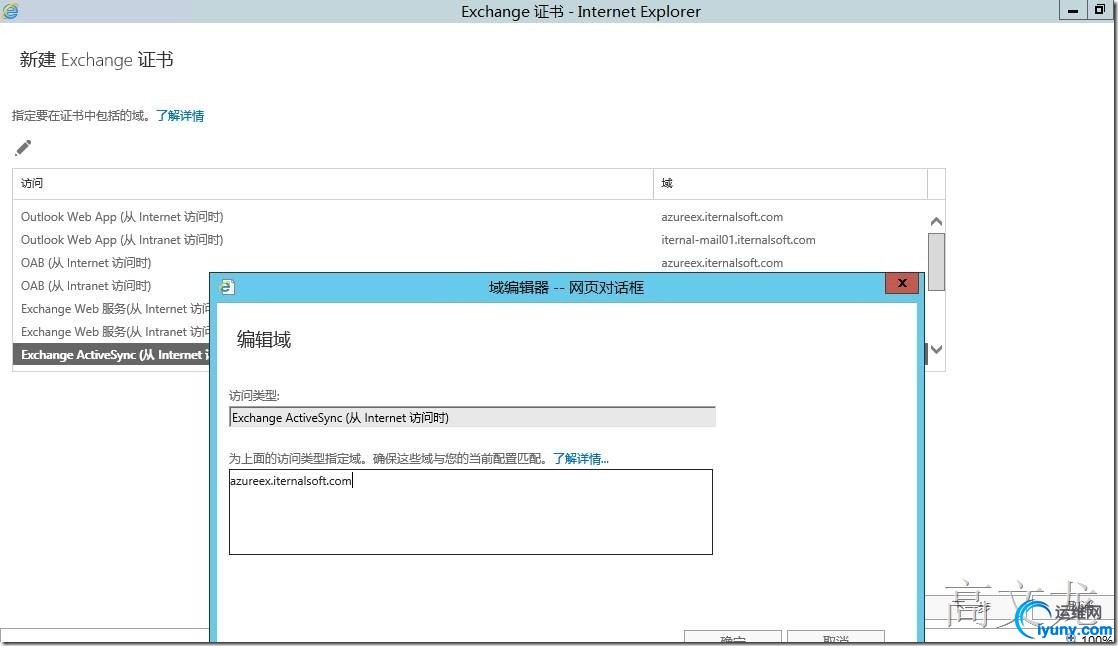Click the page icon in domain editor title bar
The height and width of the screenshot is (646, 1118).
(227, 287)
